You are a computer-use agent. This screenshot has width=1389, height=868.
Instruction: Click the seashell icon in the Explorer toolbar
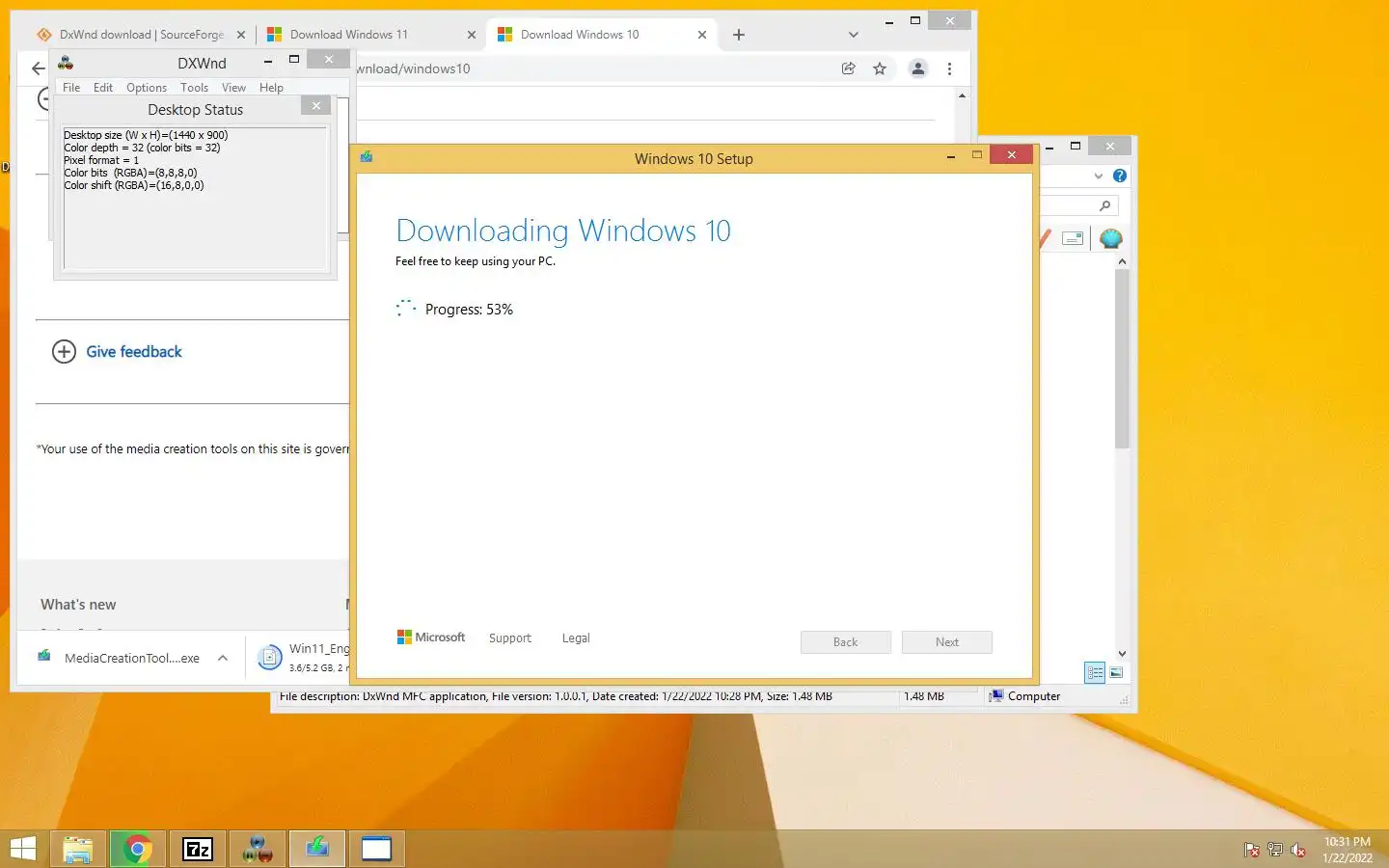click(1110, 238)
